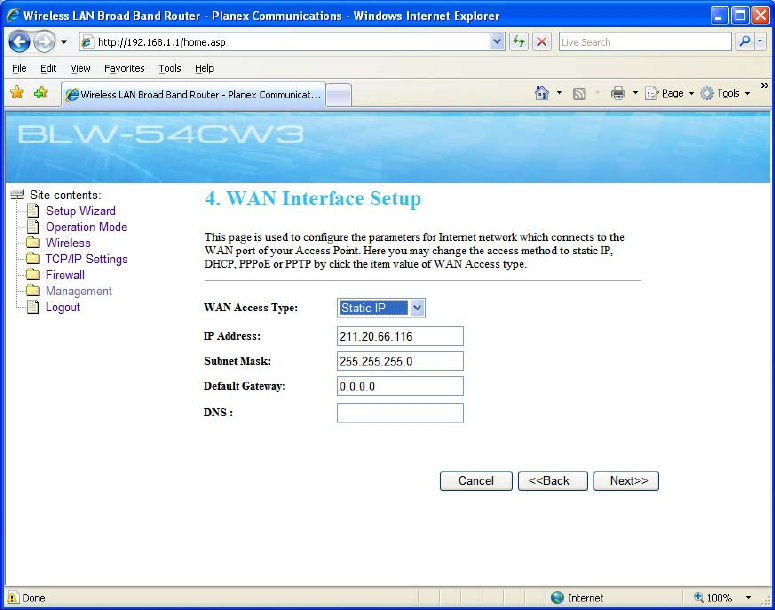
Task: Expand the Wireless folder
Action: pyautogui.click(x=68, y=243)
